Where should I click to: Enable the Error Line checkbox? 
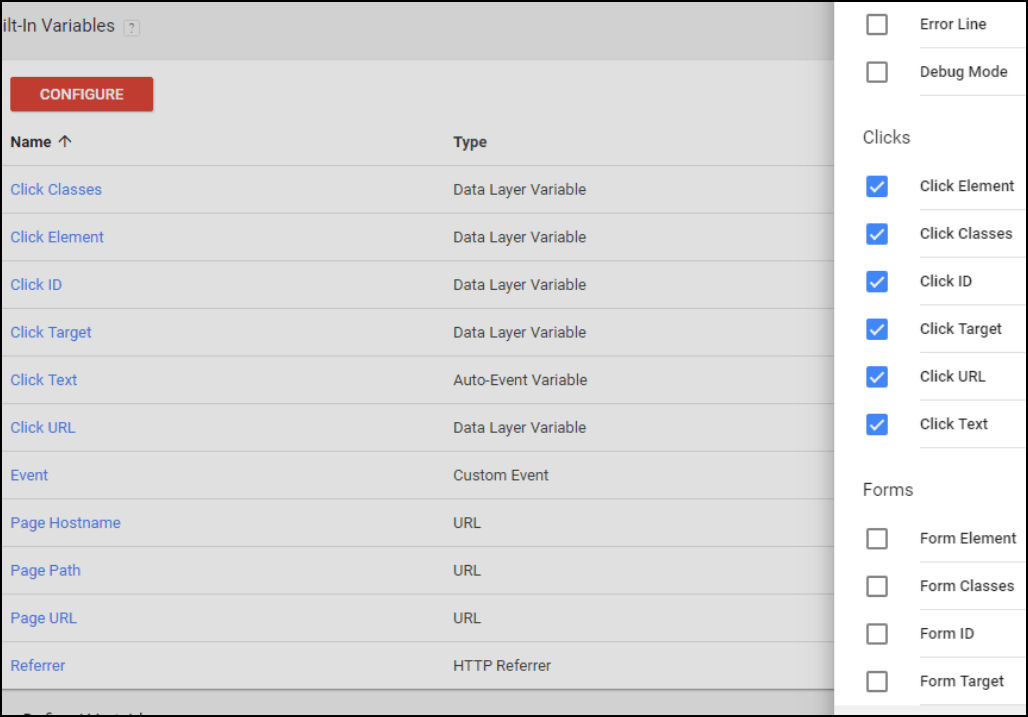[877, 24]
